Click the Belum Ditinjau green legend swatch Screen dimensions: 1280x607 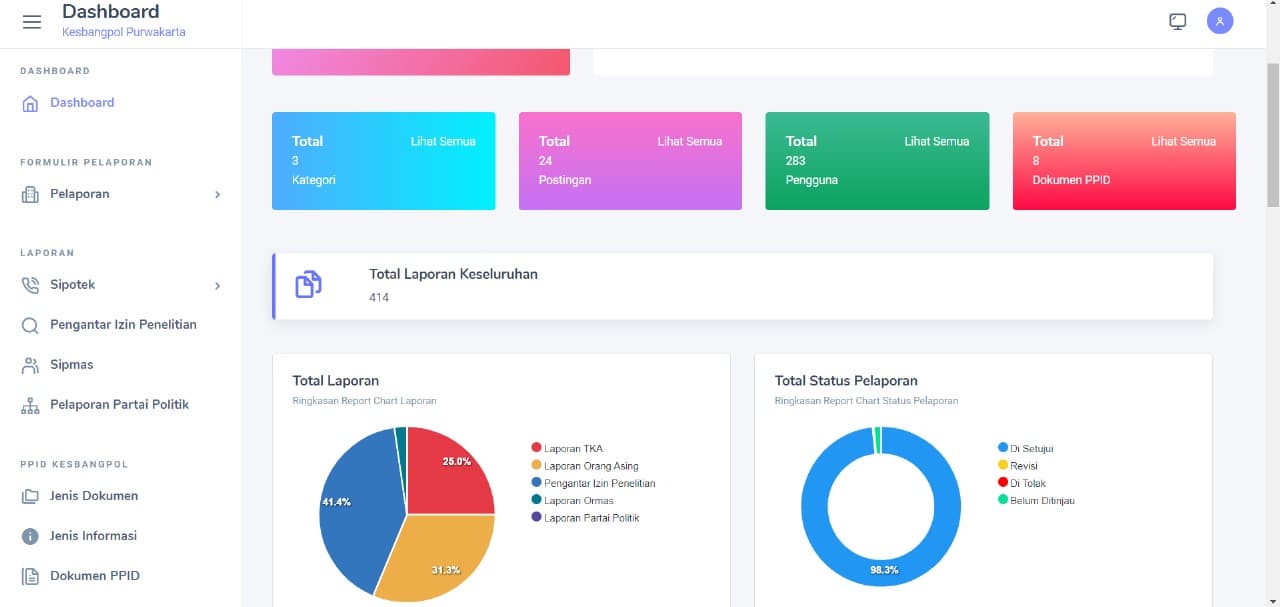coord(1003,500)
